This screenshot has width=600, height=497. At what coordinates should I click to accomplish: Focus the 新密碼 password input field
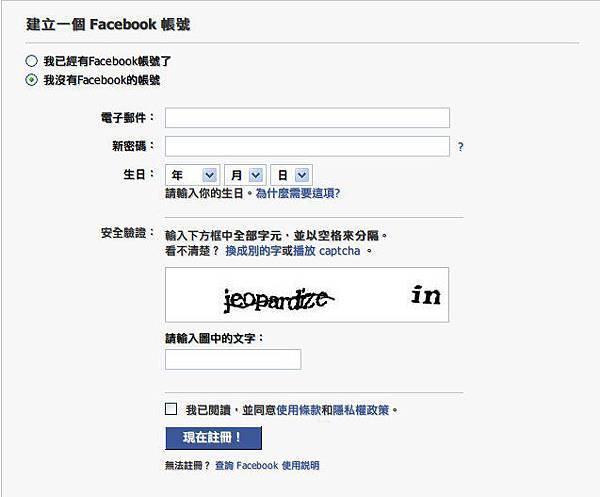pos(307,147)
